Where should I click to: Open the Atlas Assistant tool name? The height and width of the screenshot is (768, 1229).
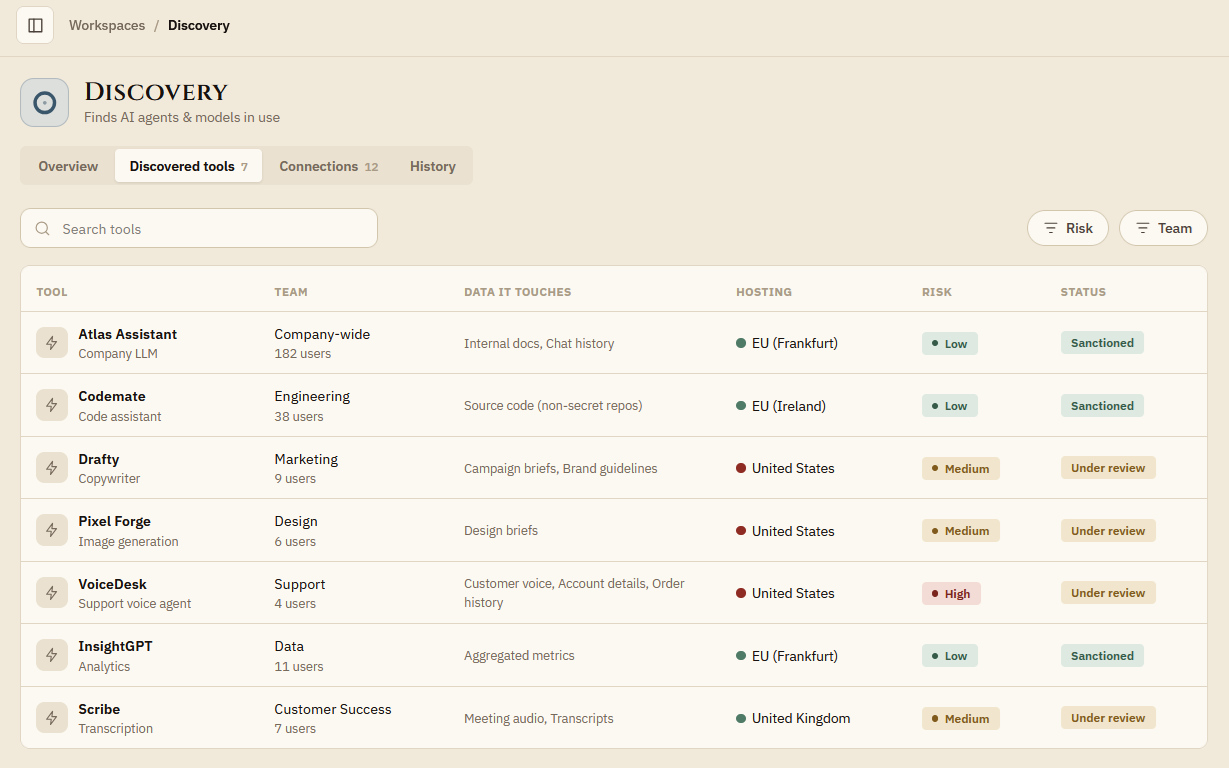[128, 334]
